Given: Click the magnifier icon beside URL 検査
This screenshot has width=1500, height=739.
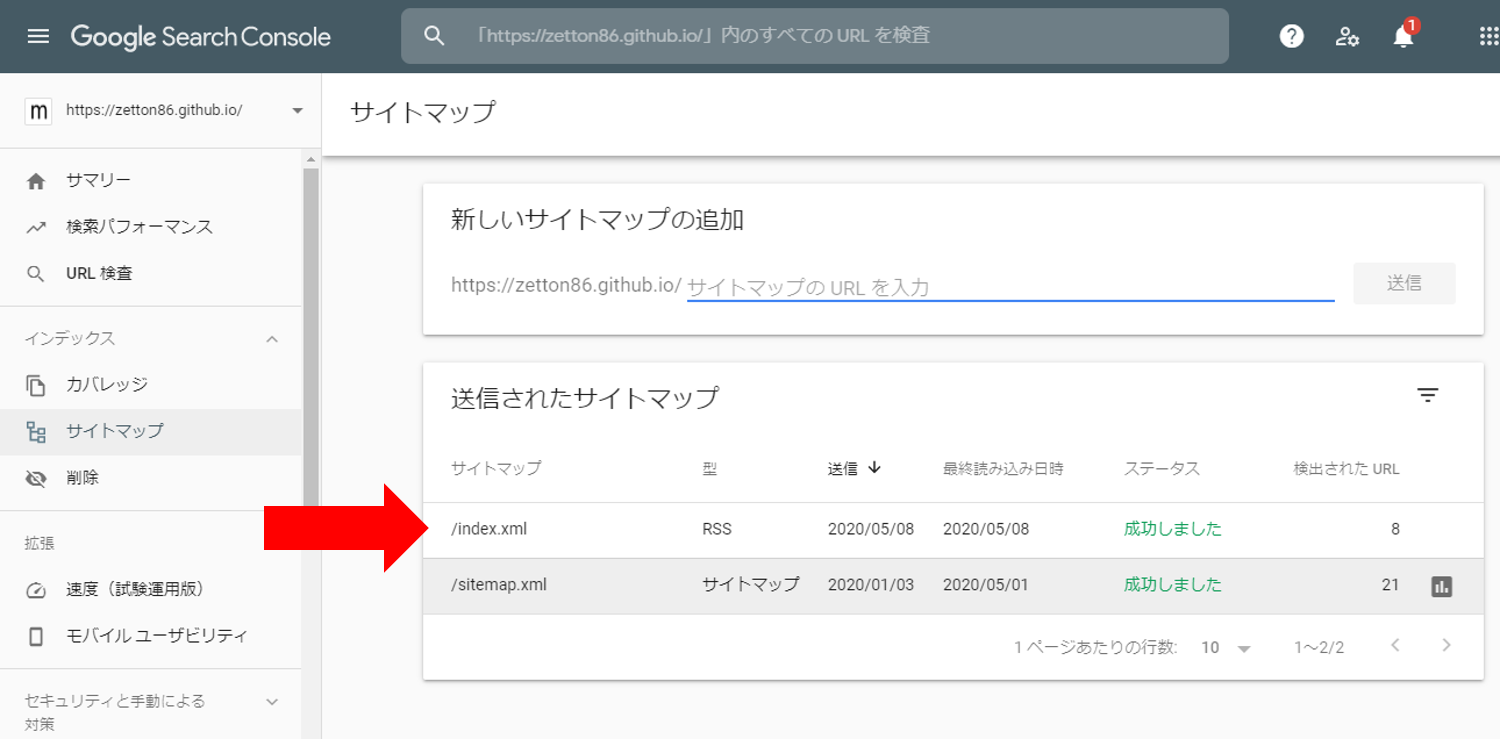Looking at the screenshot, I should coord(36,274).
